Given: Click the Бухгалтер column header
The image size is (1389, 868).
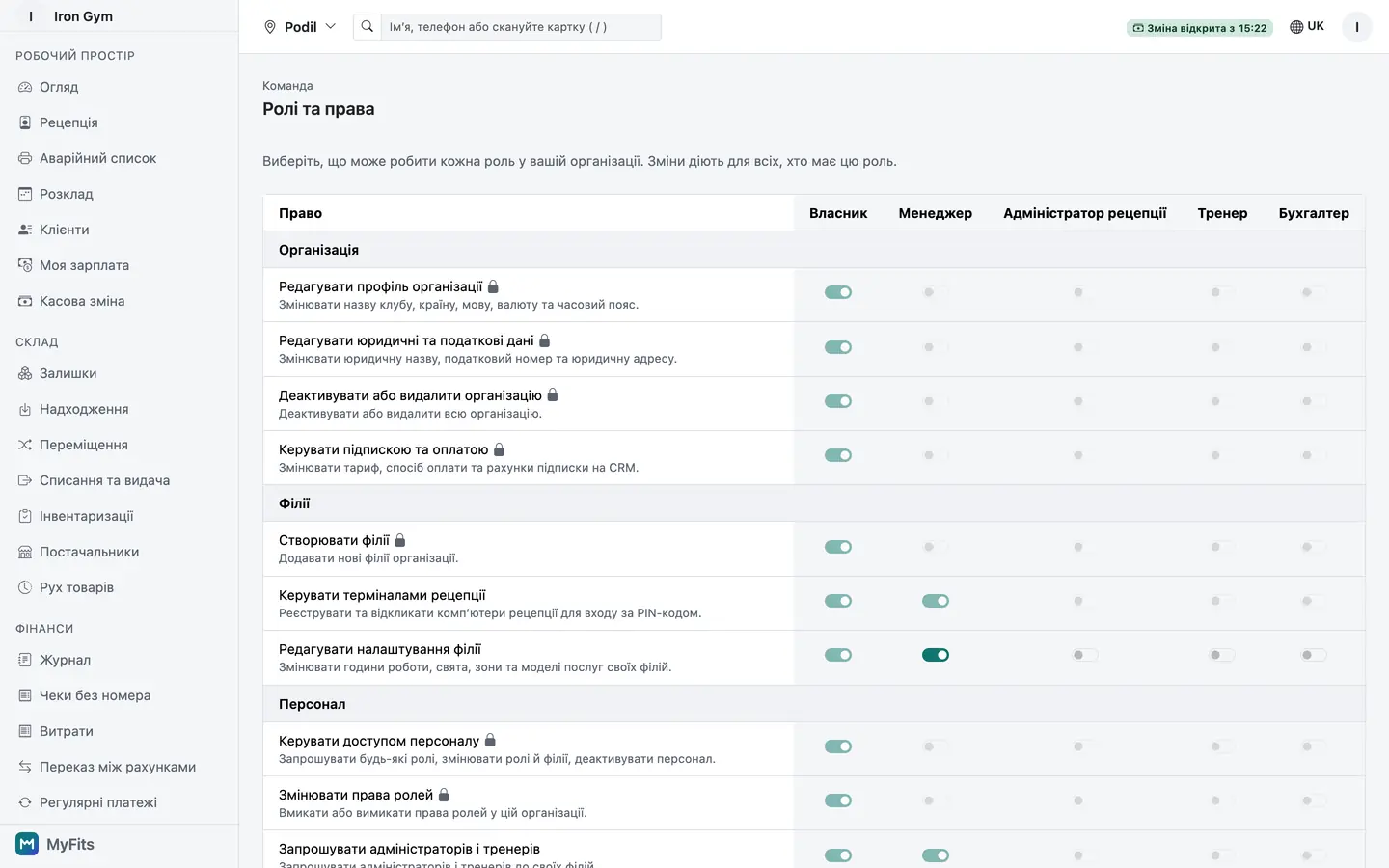Looking at the screenshot, I should click(1314, 213).
